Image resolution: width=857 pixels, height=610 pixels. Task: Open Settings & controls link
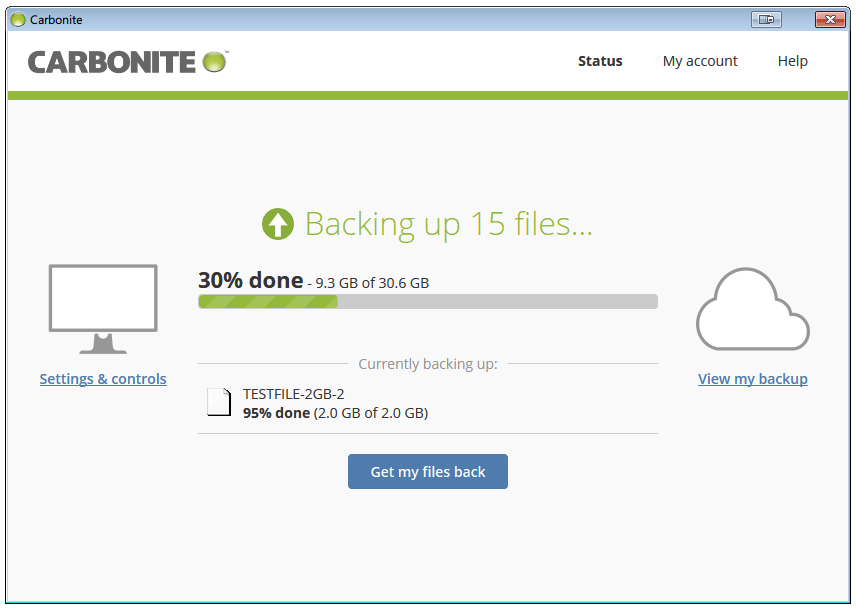click(x=103, y=379)
